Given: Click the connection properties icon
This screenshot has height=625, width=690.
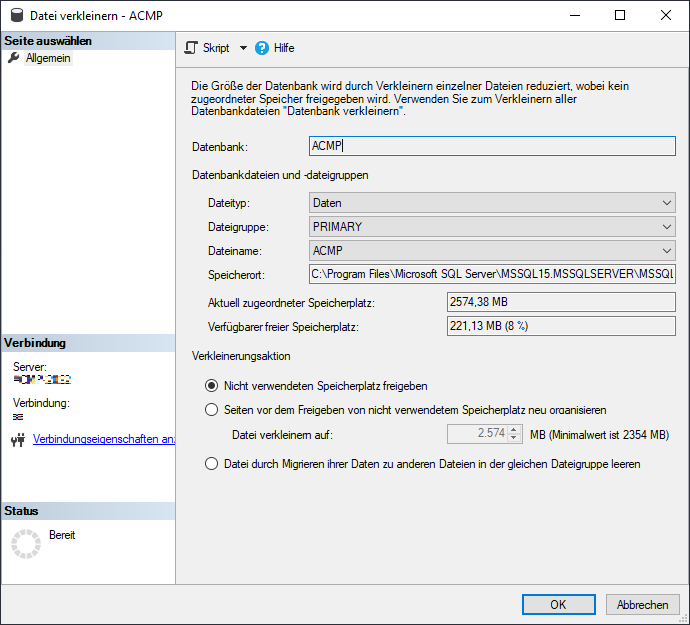Looking at the screenshot, I should point(17,439).
